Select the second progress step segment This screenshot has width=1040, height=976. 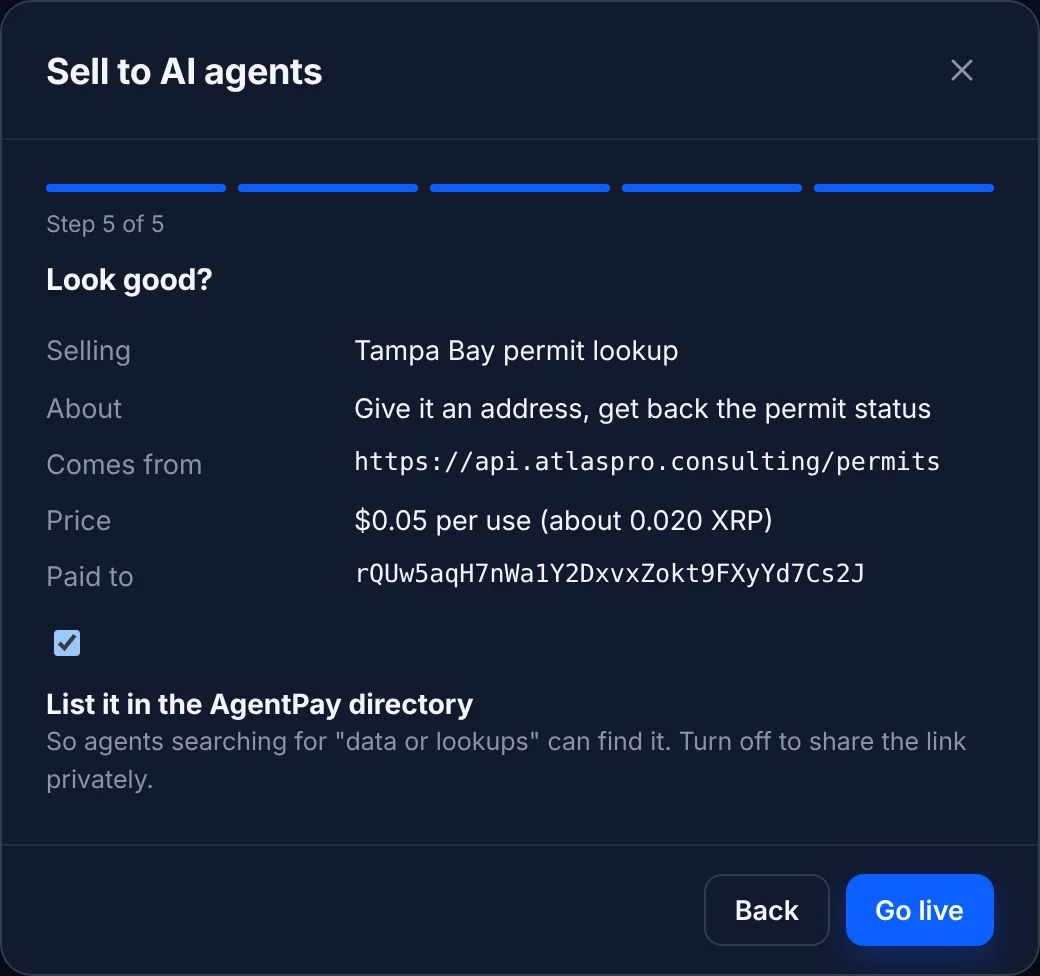point(328,188)
